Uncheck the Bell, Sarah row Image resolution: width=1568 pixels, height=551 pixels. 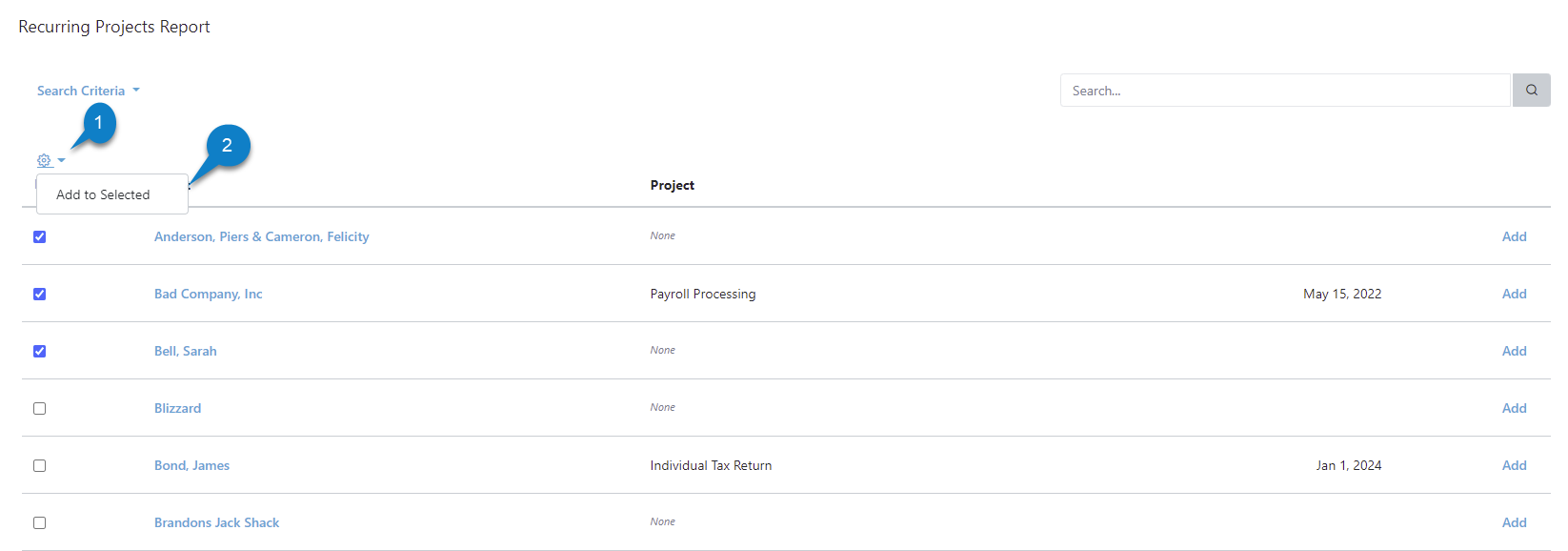[x=39, y=351]
